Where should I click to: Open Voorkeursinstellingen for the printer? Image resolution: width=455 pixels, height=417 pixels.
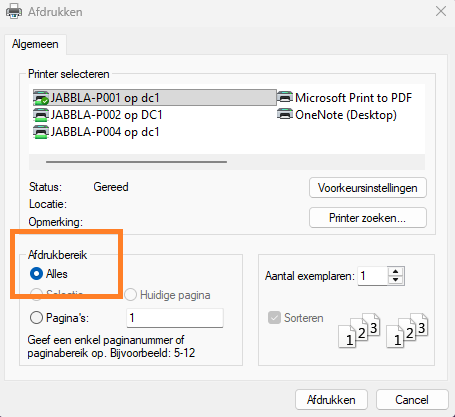coord(368,188)
